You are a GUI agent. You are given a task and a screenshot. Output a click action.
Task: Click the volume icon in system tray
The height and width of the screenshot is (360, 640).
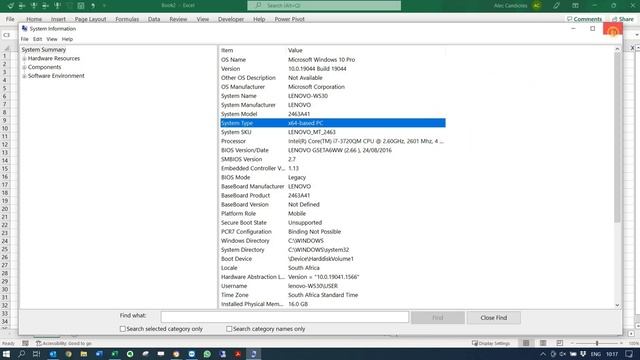(x=563, y=354)
